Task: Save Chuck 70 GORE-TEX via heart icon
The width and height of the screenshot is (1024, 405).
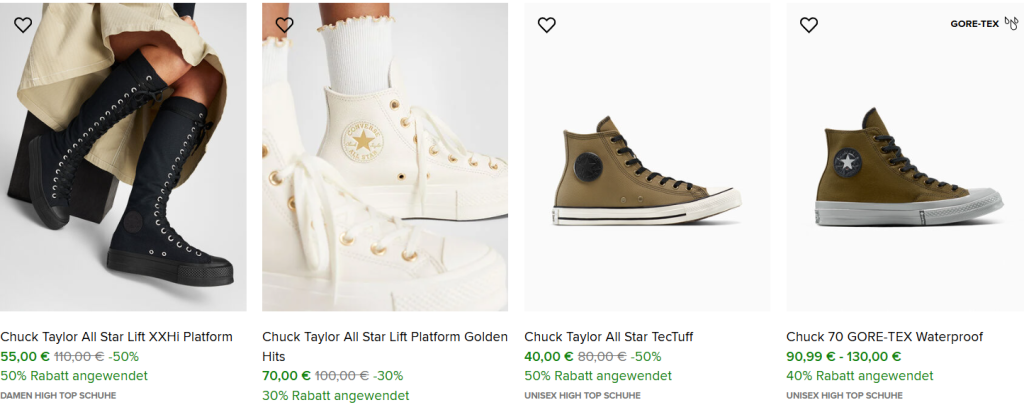Action: [x=809, y=25]
